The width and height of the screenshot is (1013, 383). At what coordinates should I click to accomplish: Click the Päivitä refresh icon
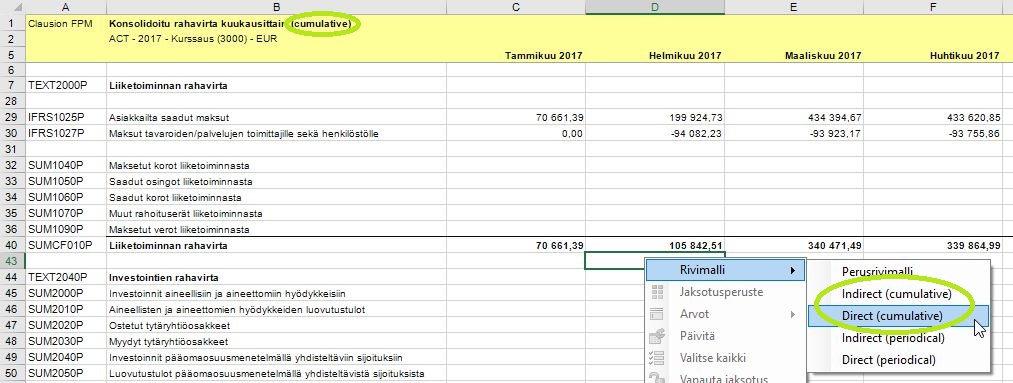(x=657, y=336)
